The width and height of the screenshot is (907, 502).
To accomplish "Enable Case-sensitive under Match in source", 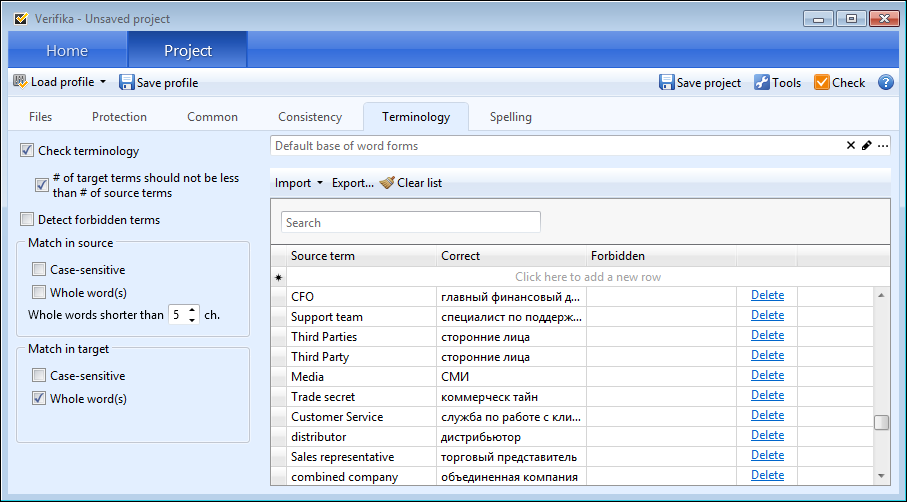I will [39, 270].
